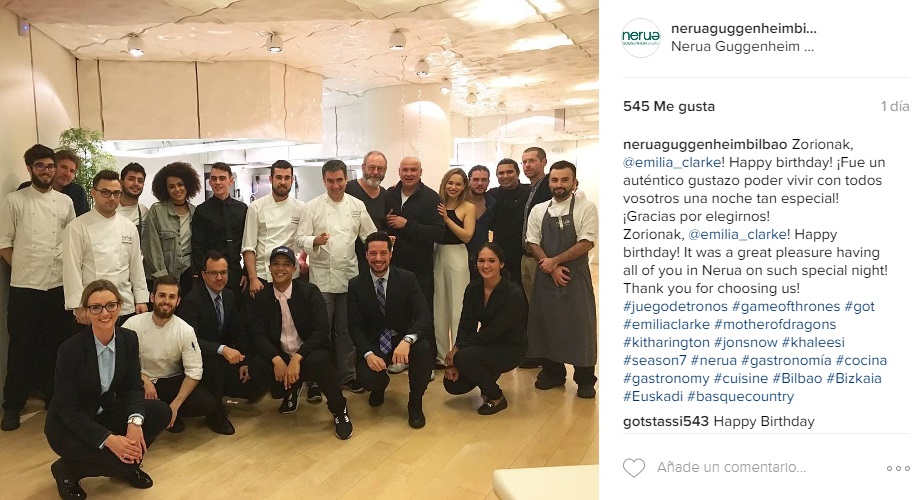Open the #basquecountry hashtag

(740, 396)
